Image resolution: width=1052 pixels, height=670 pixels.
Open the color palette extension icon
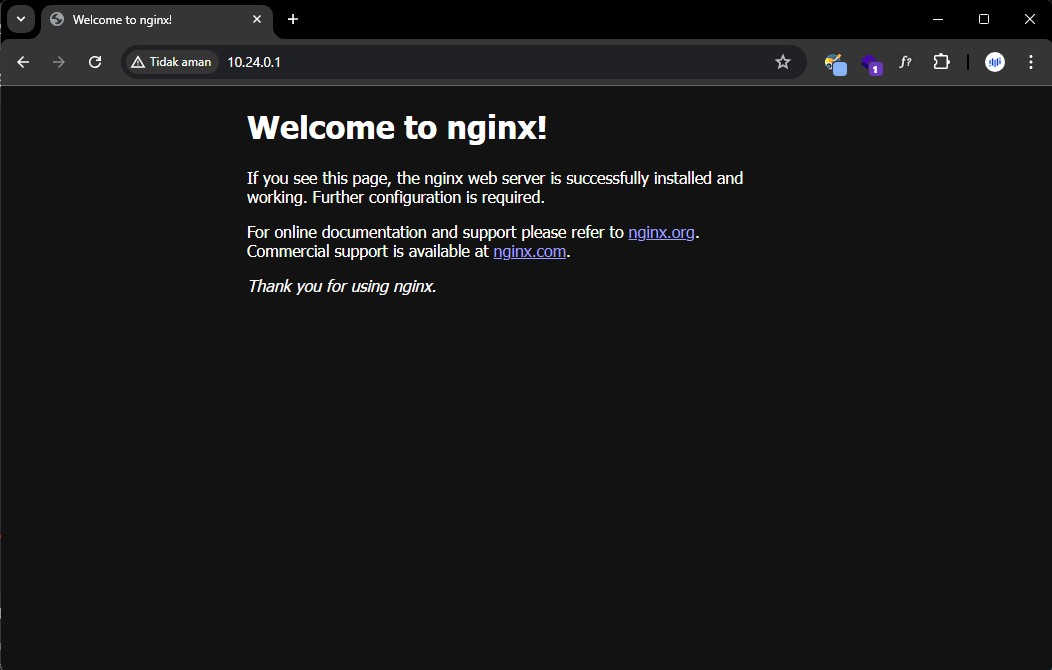tap(835, 63)
